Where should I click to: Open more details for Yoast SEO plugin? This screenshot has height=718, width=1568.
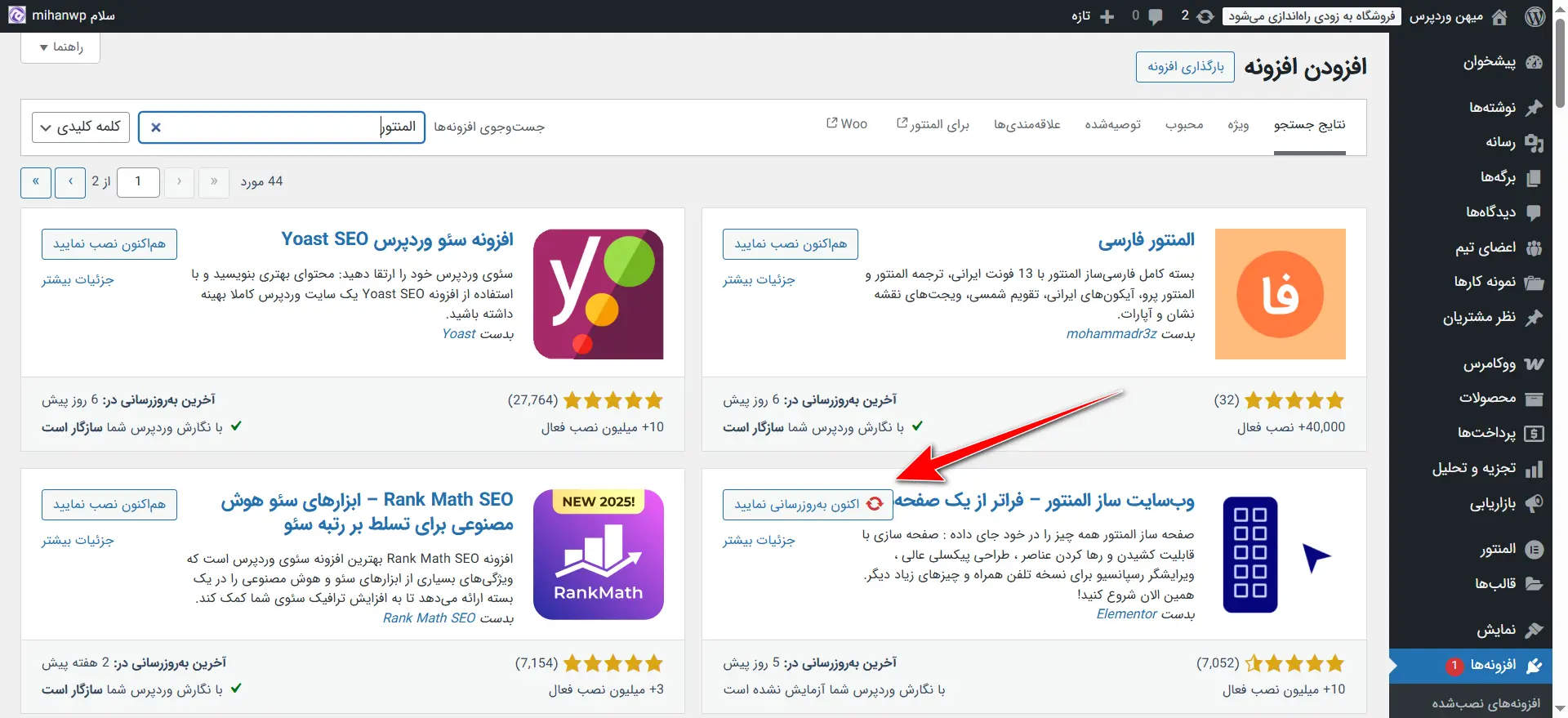click(78, 280)
